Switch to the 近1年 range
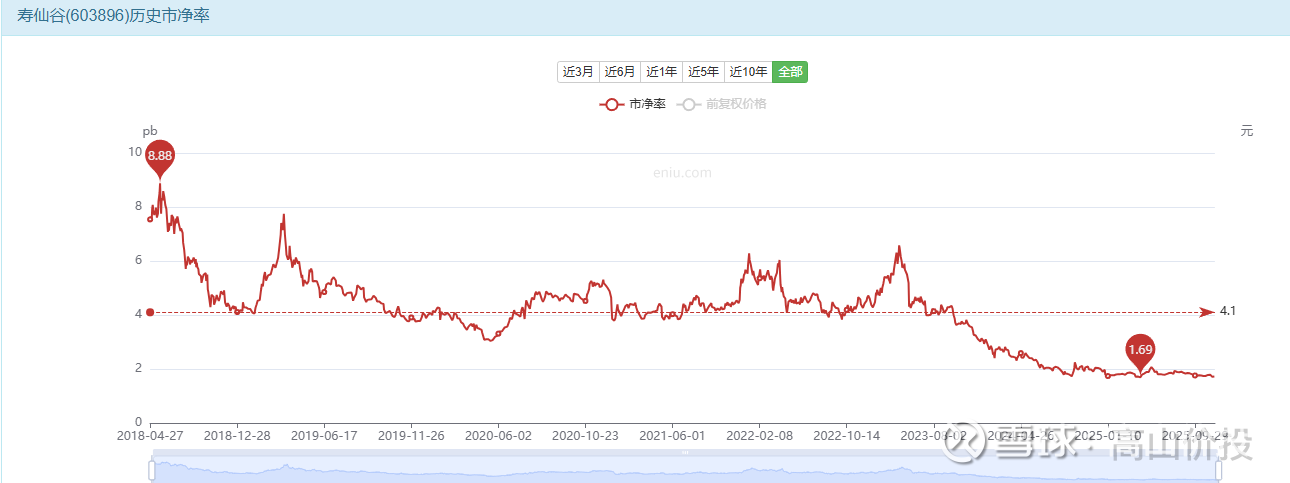1290x483 pixels. tap(661, 72)
